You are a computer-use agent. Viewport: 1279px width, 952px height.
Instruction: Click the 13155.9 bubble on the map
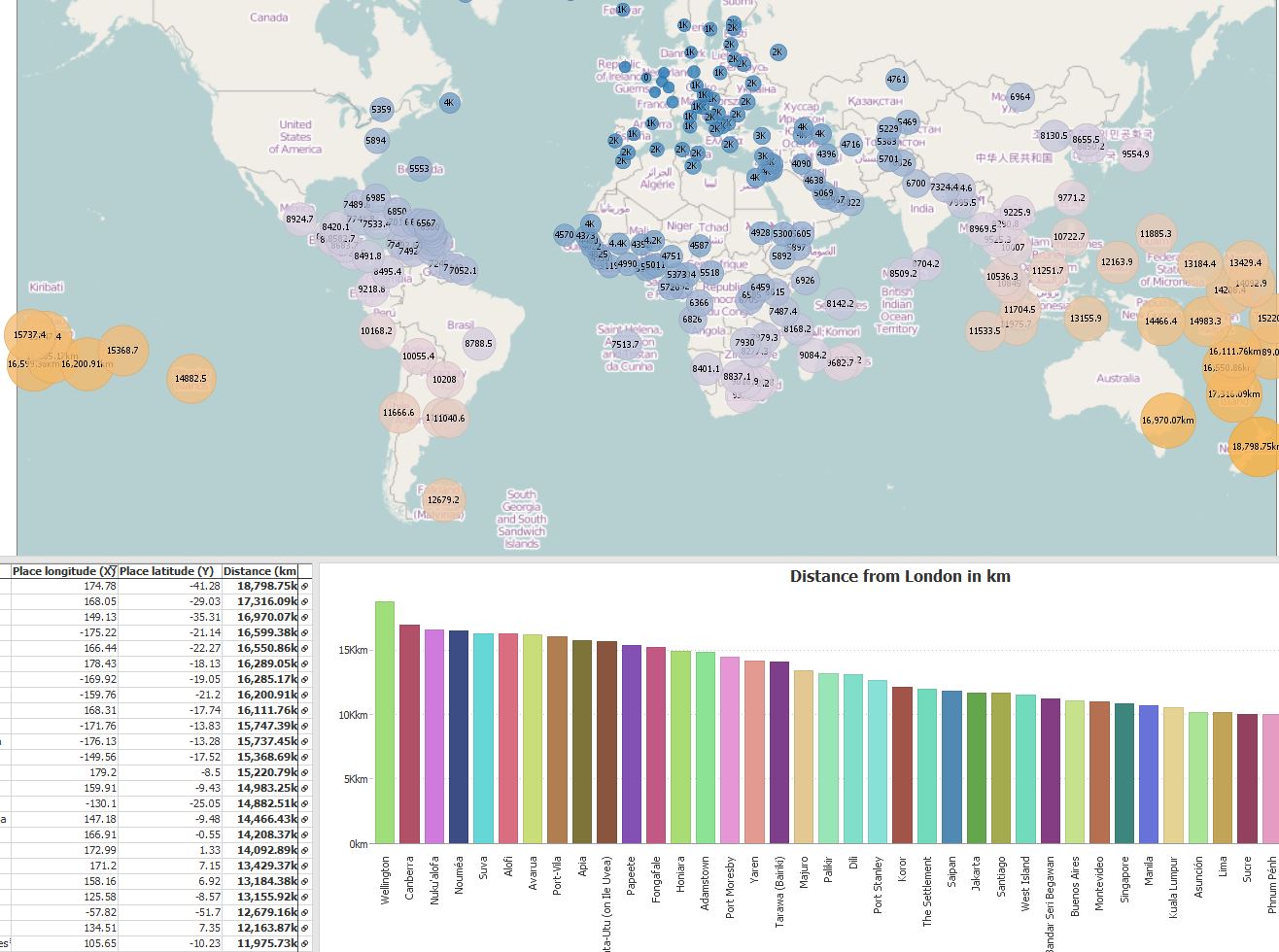(x=1086, y=319)
